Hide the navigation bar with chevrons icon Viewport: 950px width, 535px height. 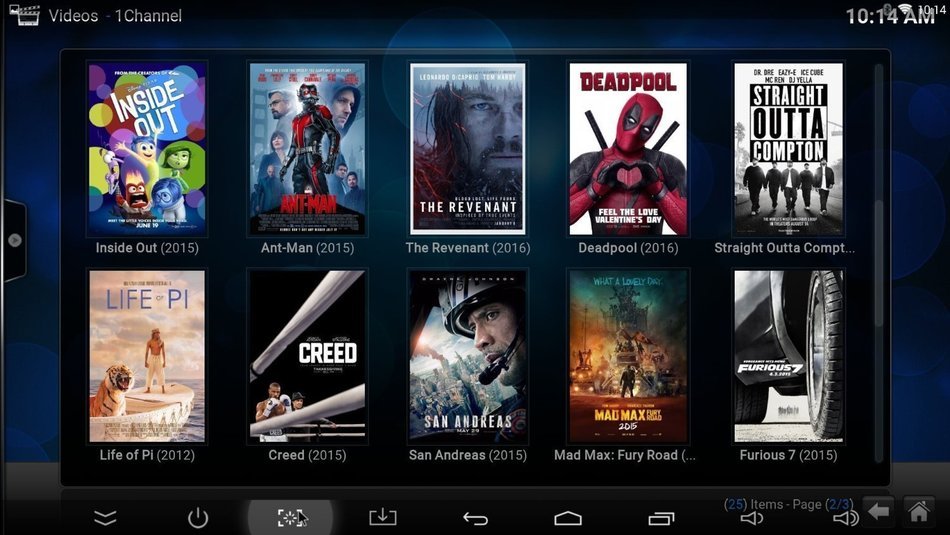105,518
